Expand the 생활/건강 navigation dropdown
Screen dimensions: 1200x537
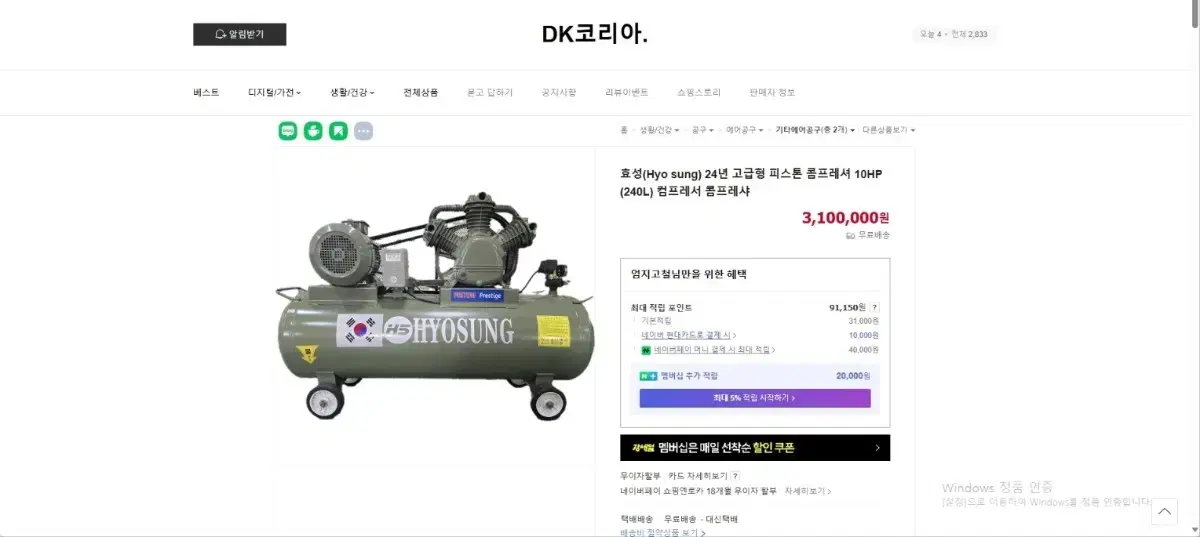pyautogui.click(x=352, y=92)
